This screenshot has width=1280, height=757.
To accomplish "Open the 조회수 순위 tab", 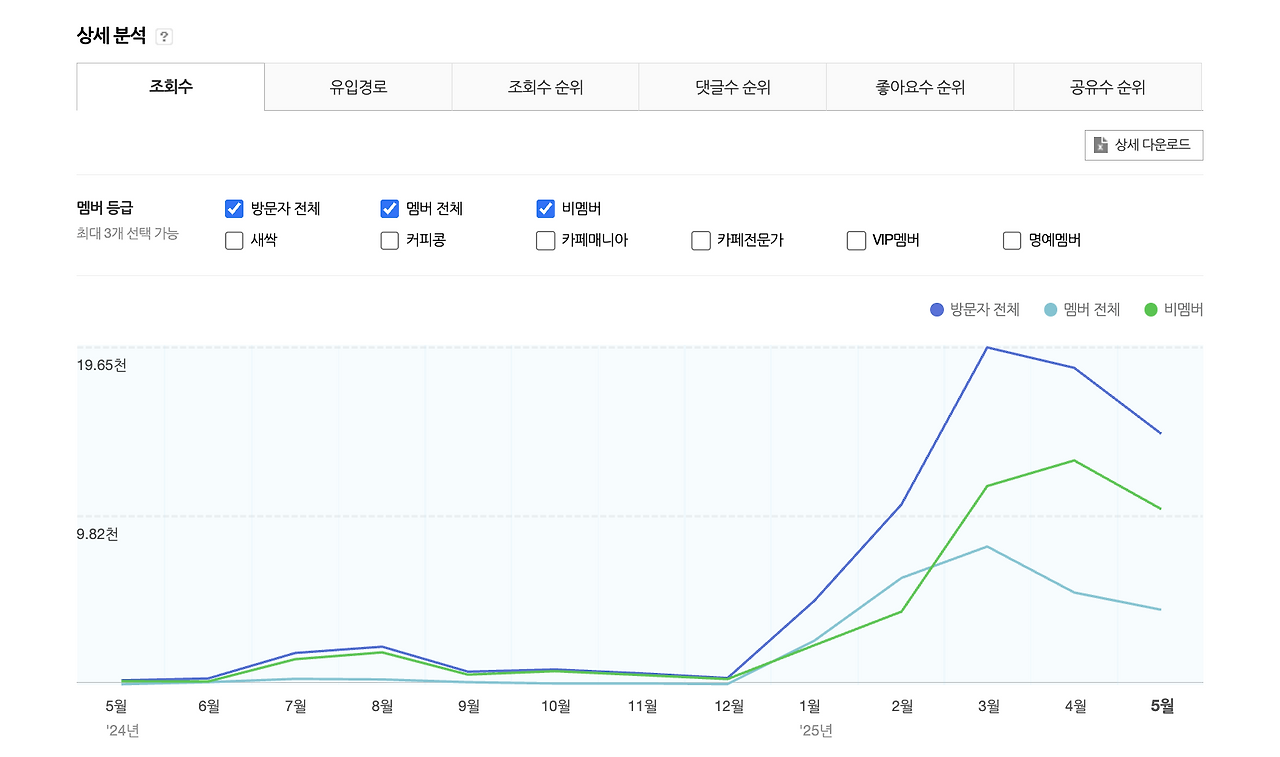I will click(544, 87).
